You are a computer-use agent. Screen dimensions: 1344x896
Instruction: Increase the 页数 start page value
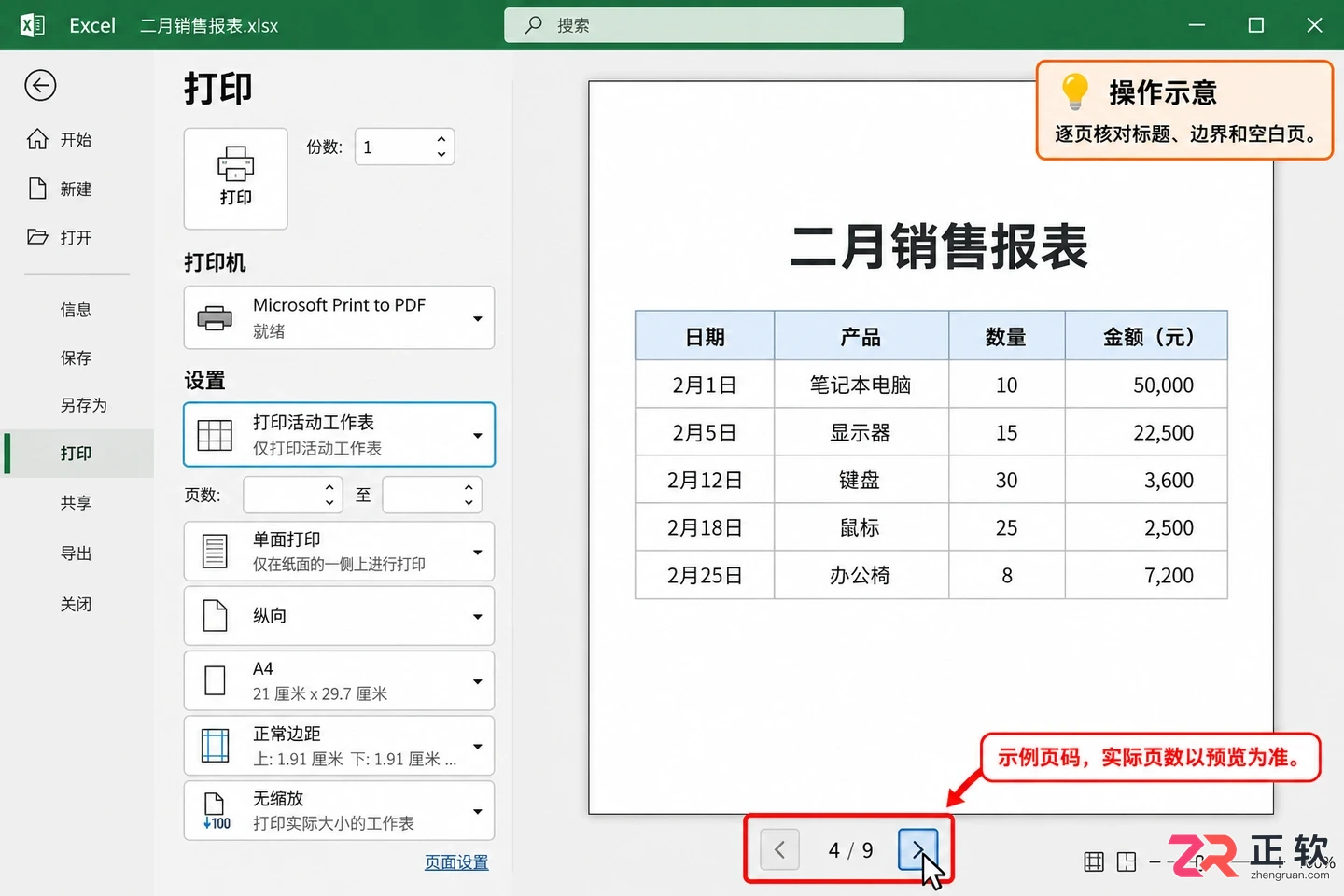[329, 487]
